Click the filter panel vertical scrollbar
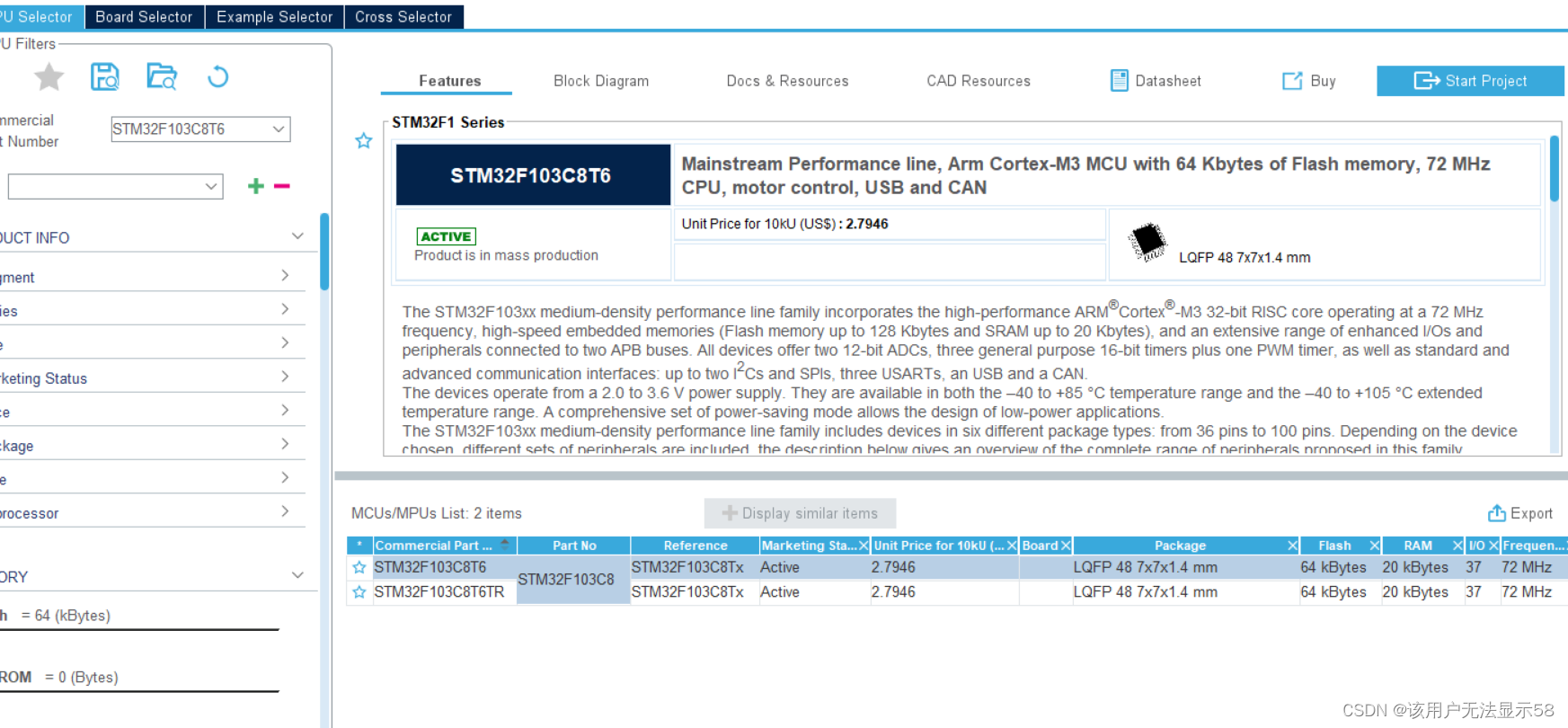 [323, 252]
